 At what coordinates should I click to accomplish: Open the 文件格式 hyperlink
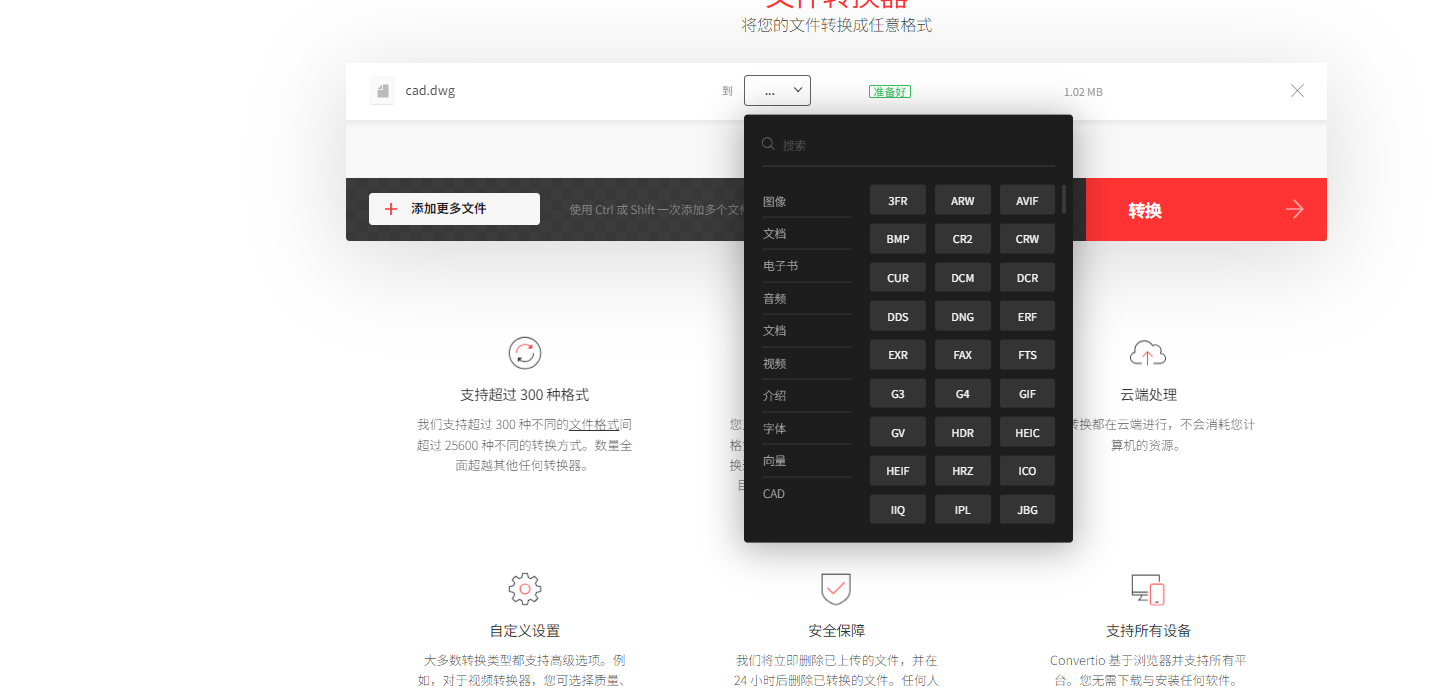click(594, 424)
